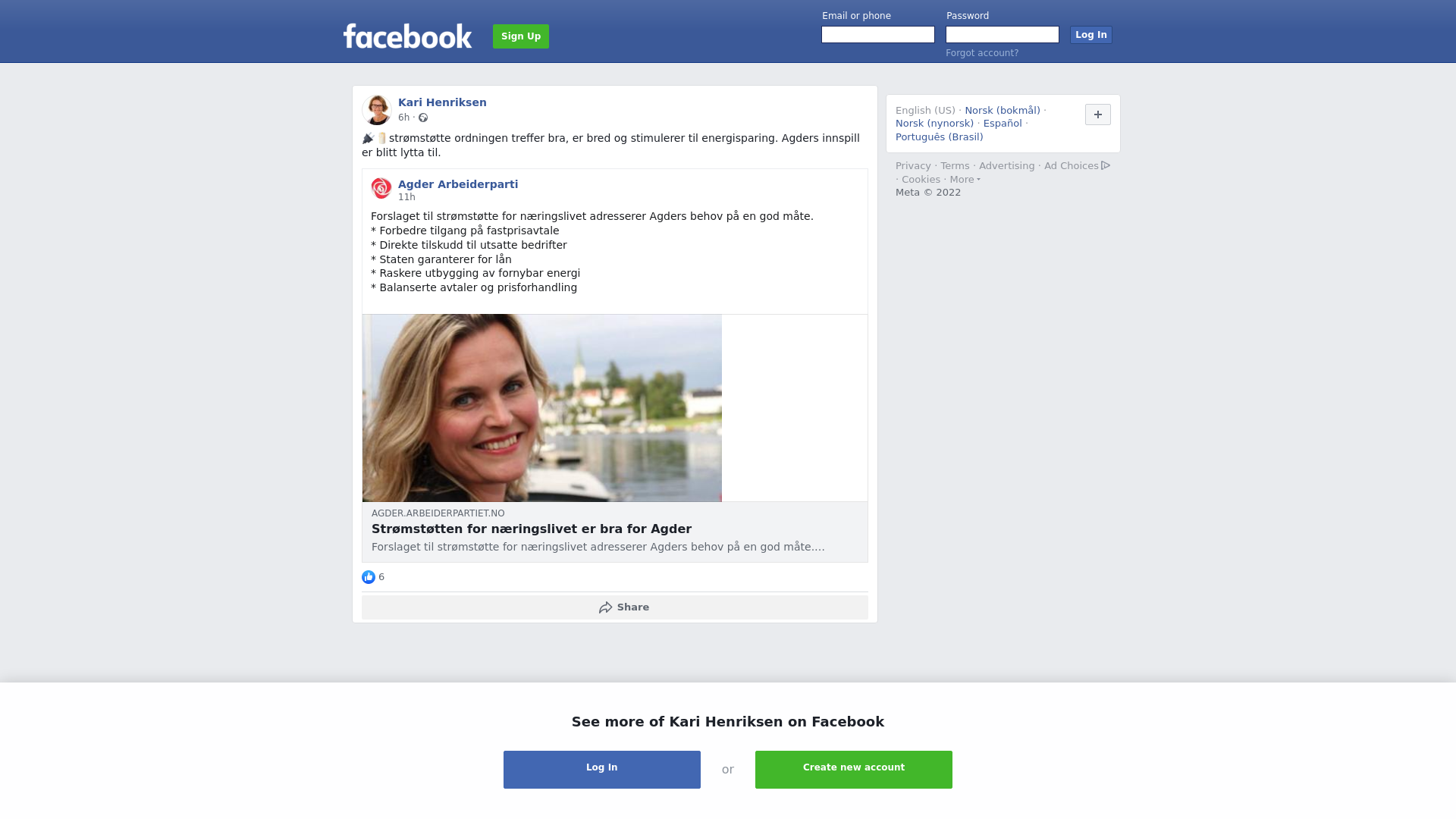Image resolution: width=1456 pixels, height=819 pixels.
Task: Click the blue like reaction icon
Action: (x=369, y=577)
